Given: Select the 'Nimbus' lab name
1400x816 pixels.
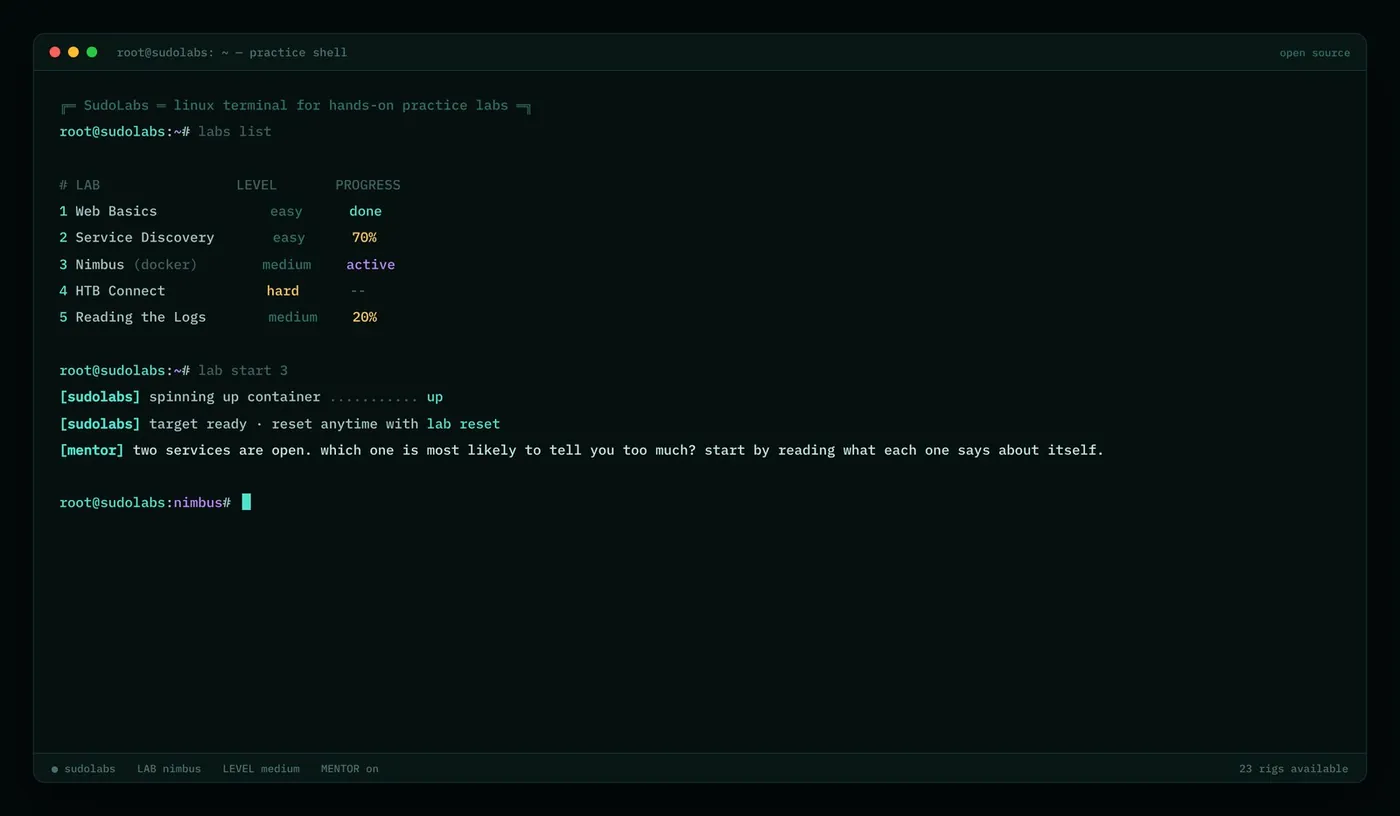Looking at the screenshot, I should 100,264.
